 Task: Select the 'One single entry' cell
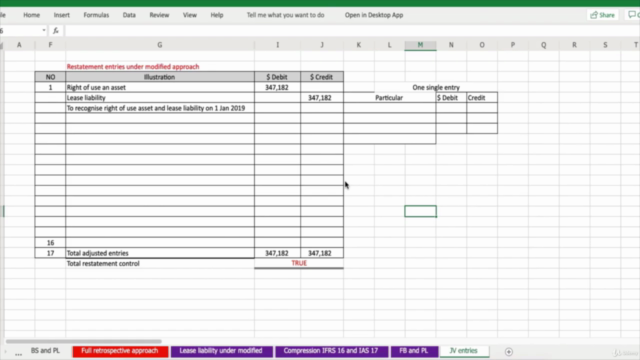pos(436,87)
